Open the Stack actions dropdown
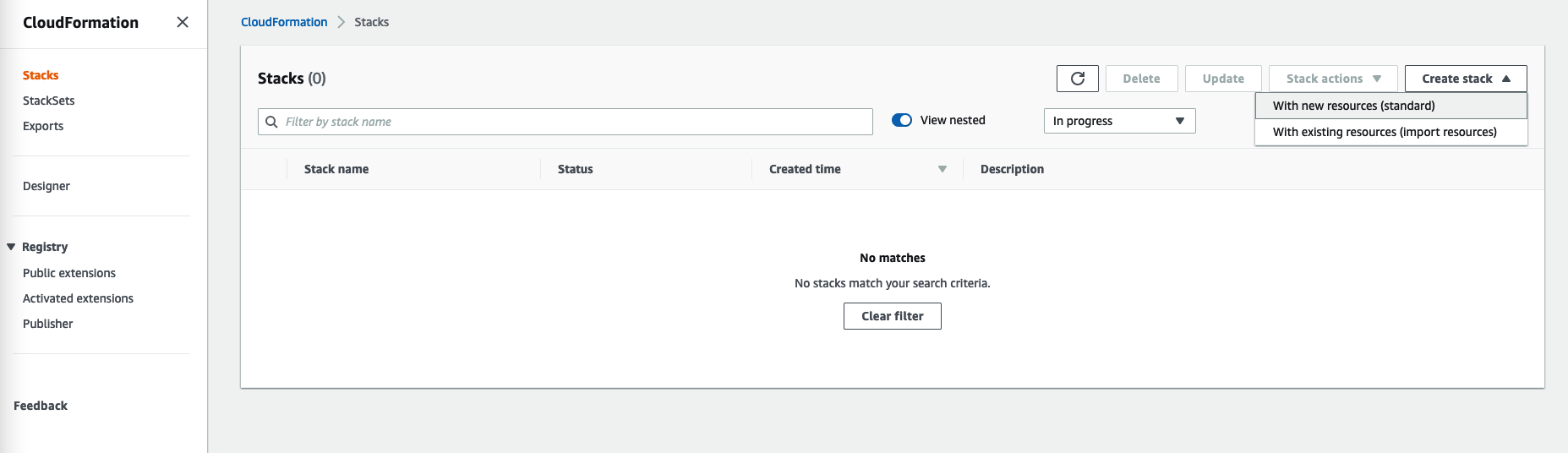 pos(1333,79)
